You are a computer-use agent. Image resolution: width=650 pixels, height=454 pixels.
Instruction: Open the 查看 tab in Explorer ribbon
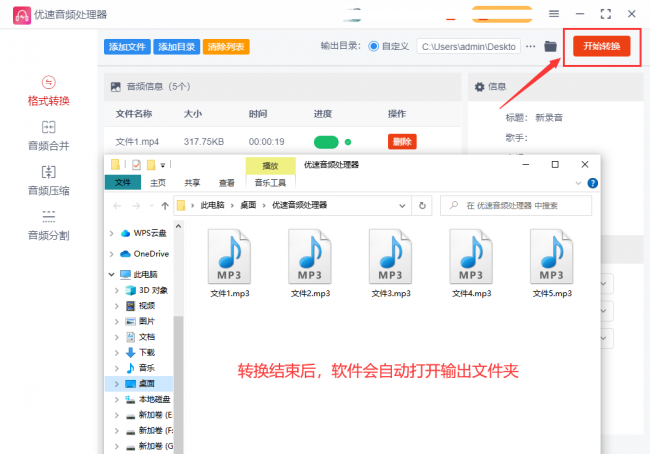click(x=226, y=183)
